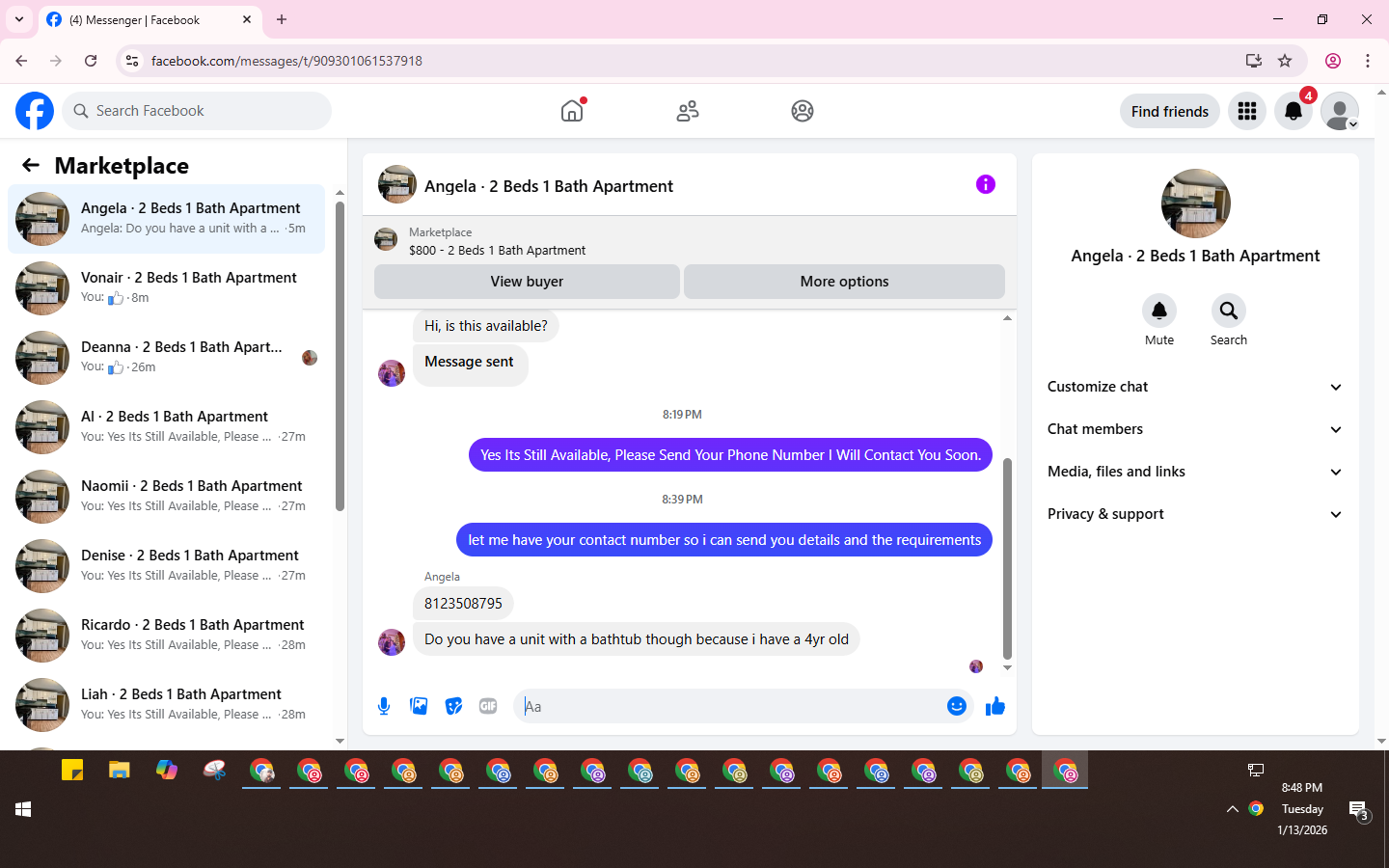The height and width of the screenshot is (868, 1389).
Task: Open the account profile menu
Action: [x=1340, y=111]
